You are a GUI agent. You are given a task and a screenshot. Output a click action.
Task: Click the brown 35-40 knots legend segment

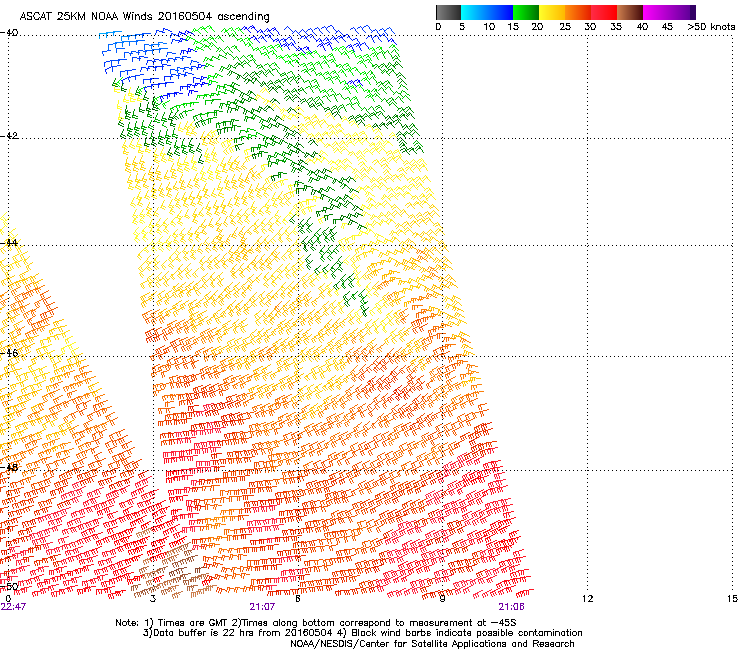pos(630,12)
